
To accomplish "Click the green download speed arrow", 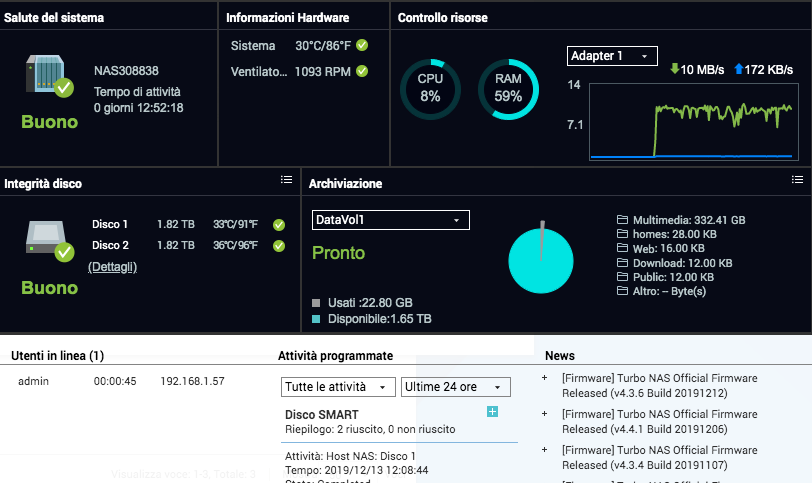I will (675, 69).
